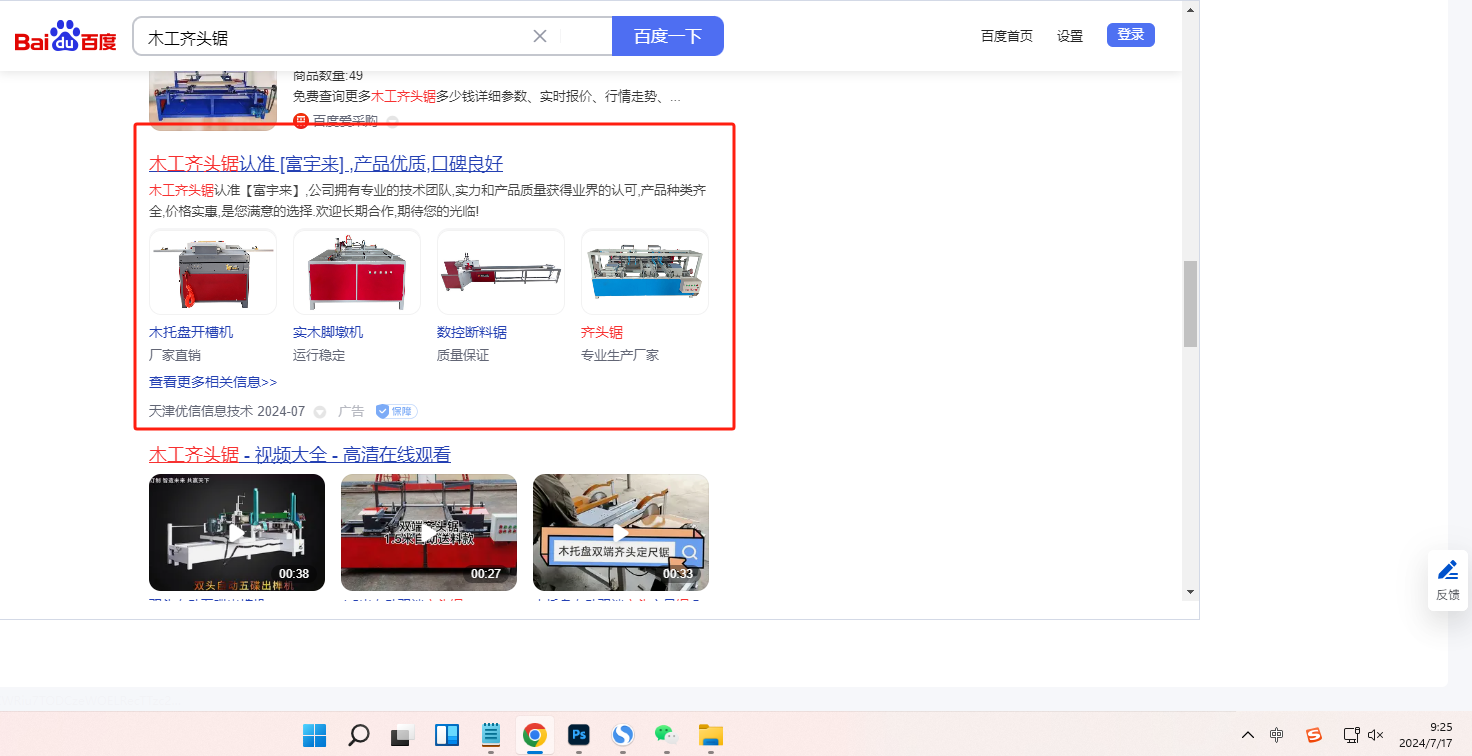Viewport: 1472px width, 756px height.
Task: Click 查看更多相关信息>> link
Action: 213,382
